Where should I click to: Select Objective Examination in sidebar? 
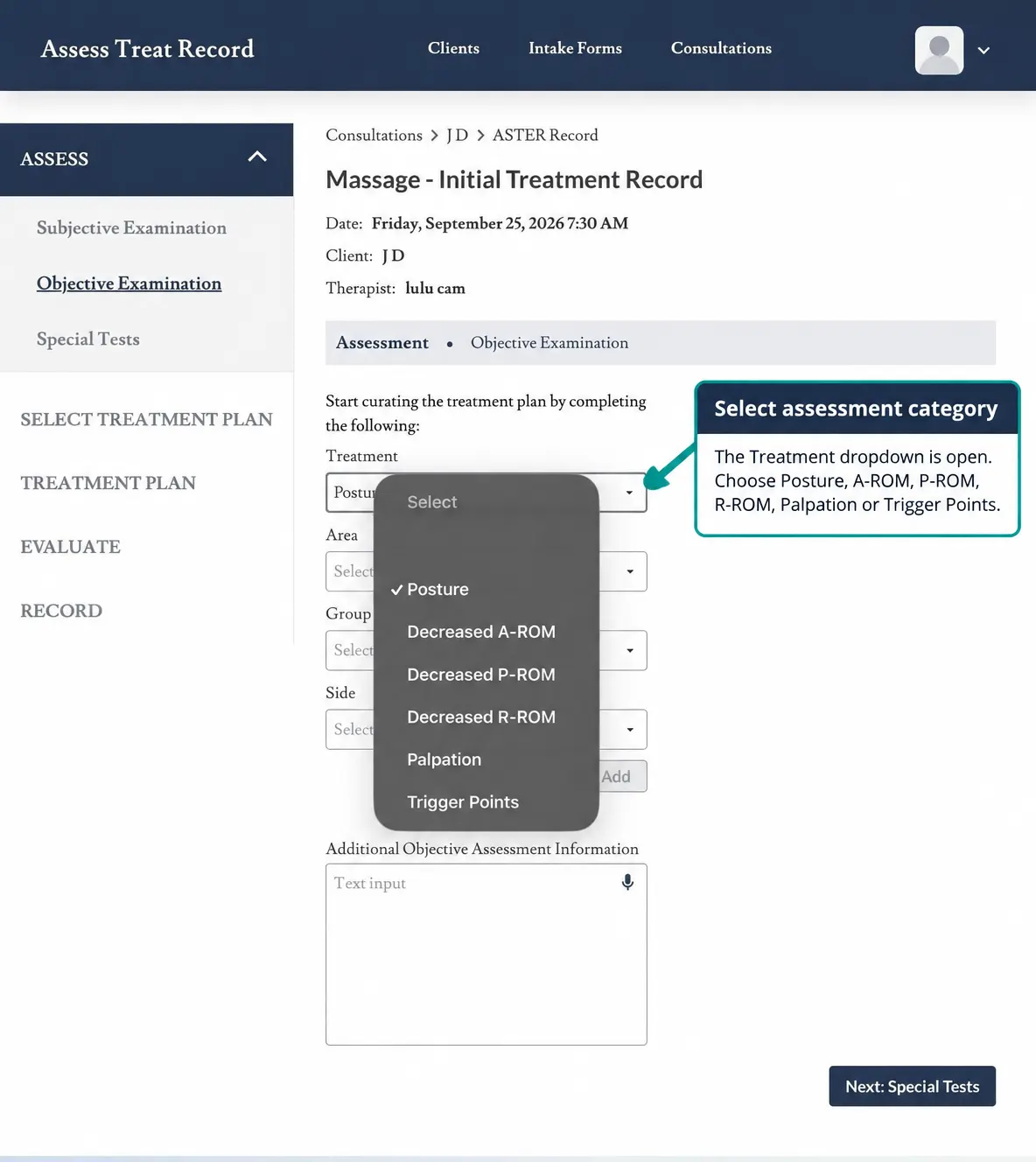[x=129, y=283]
